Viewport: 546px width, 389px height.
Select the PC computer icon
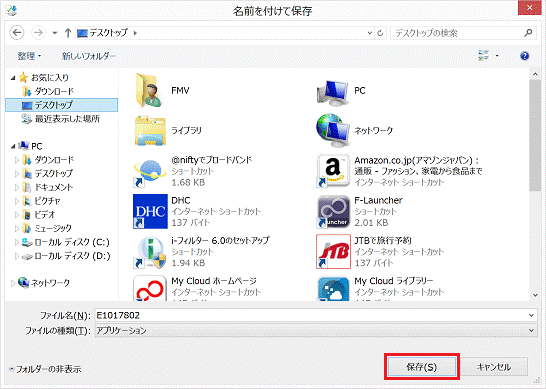332,92
